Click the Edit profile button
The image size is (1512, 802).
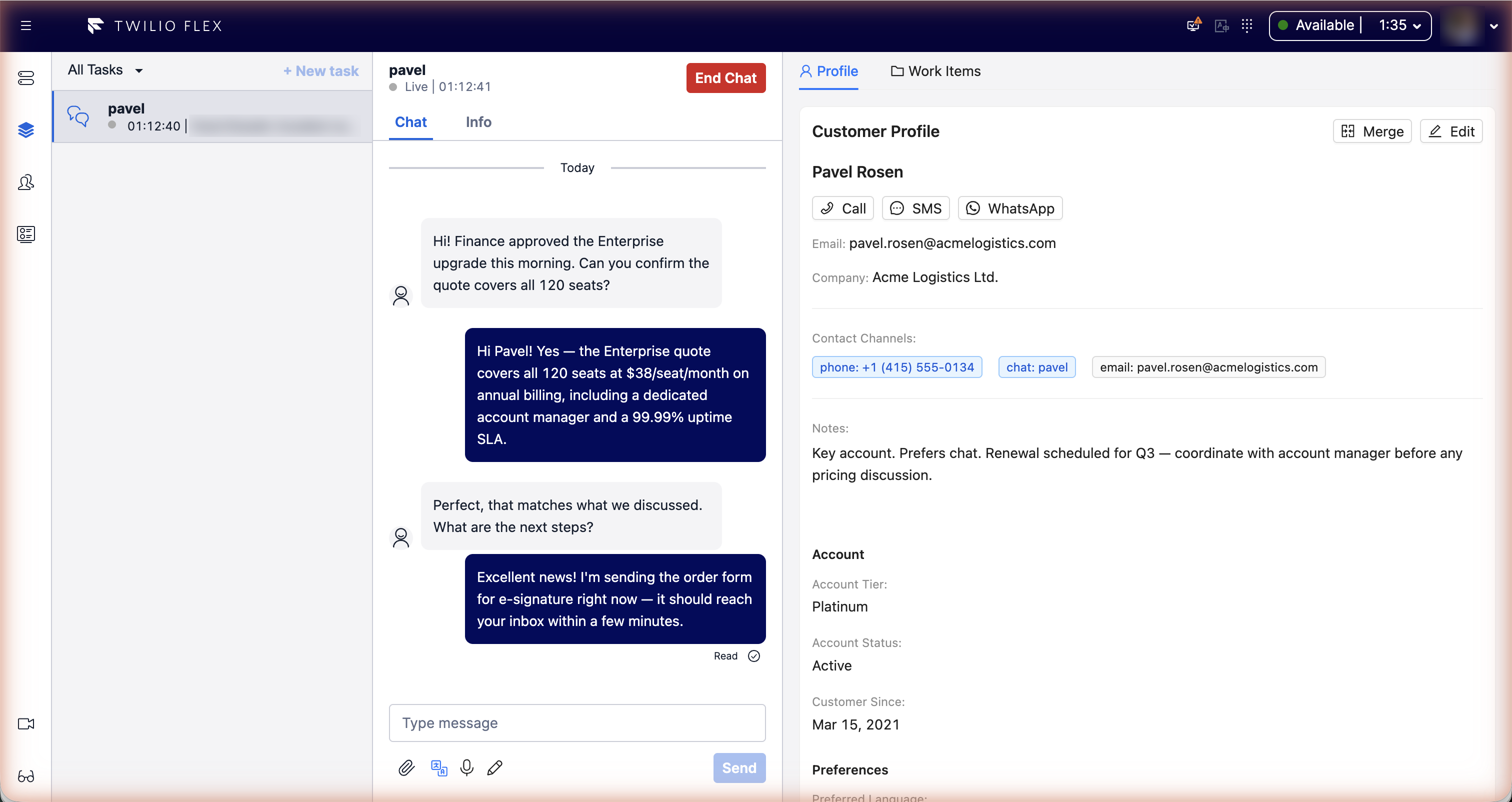1451,131
